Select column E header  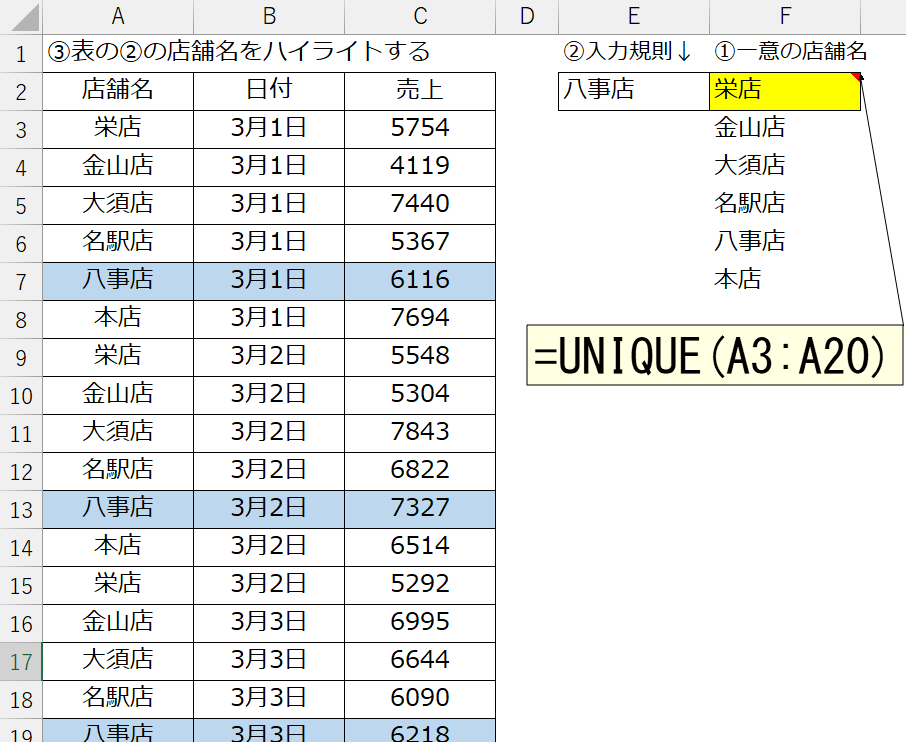coord(634,16)
